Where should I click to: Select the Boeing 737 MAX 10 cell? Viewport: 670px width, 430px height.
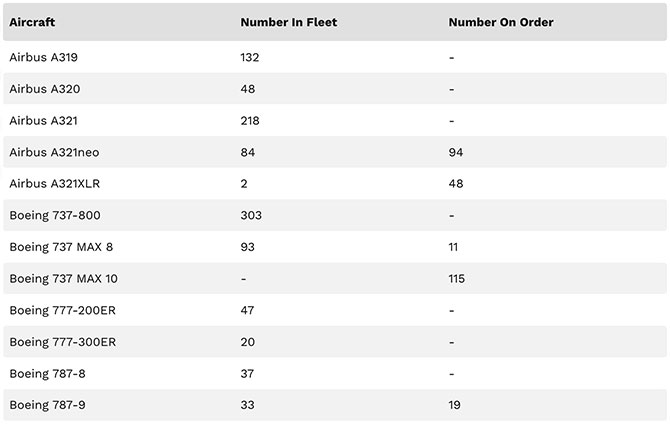[63, 278]
